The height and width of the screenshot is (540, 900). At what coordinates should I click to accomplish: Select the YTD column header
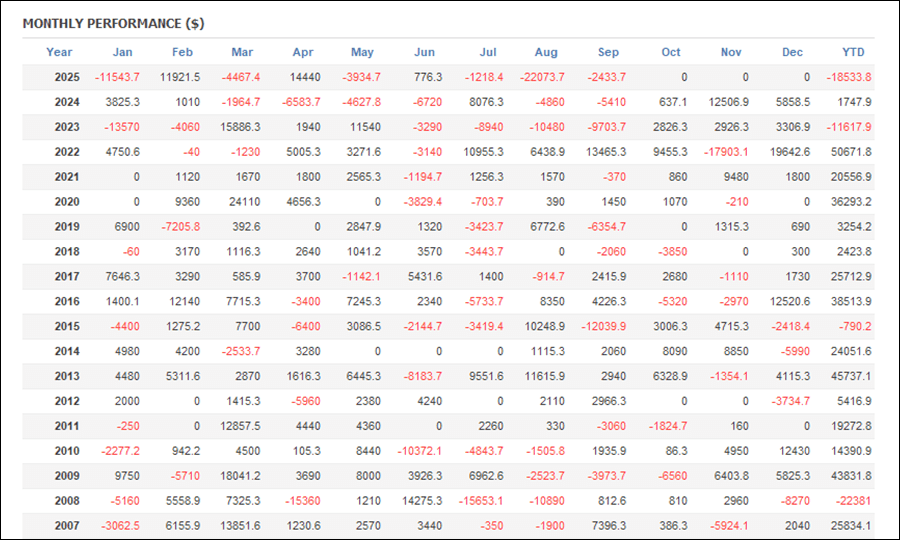(x=853, y=52)
